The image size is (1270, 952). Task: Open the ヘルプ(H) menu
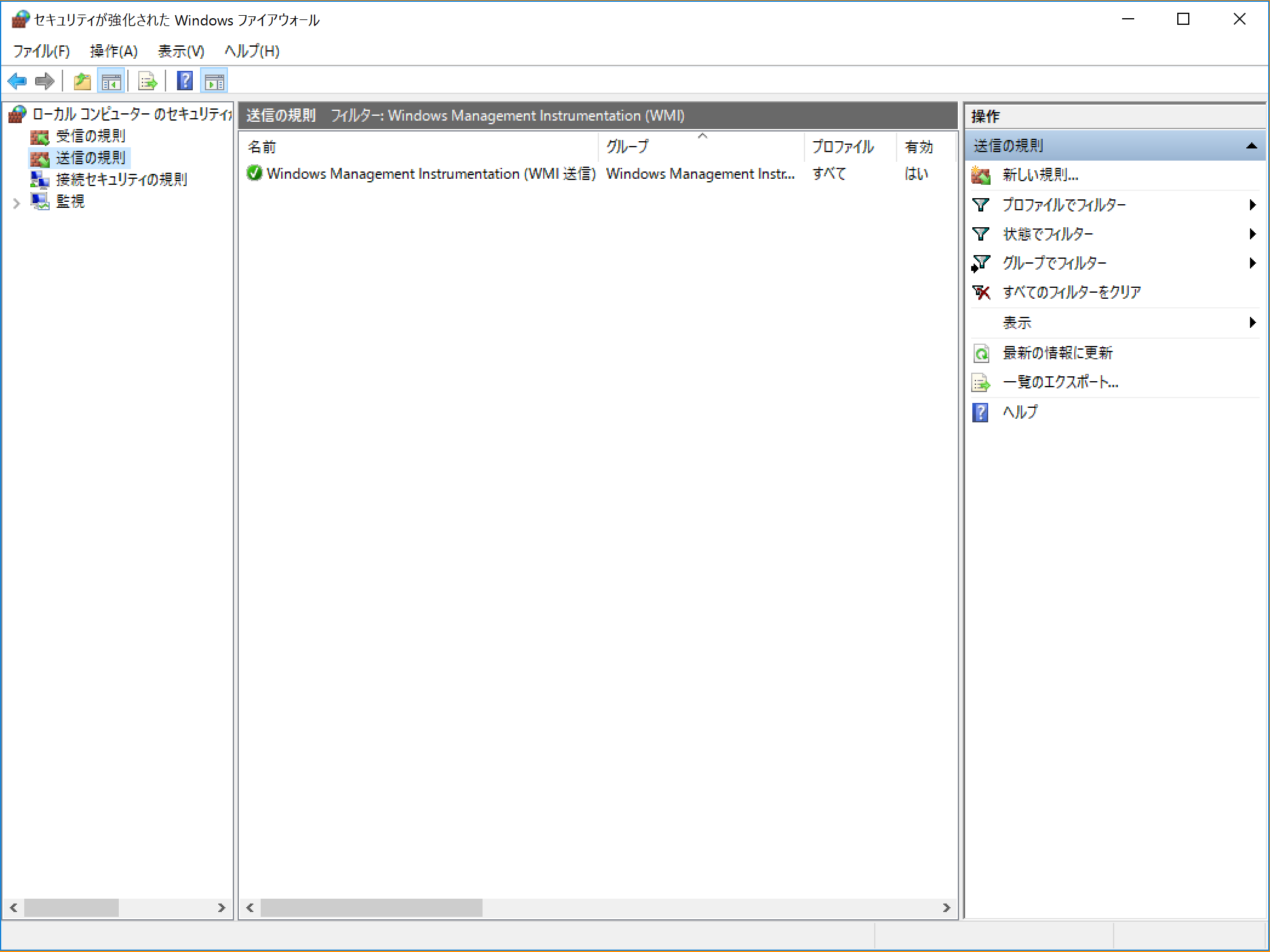[252, 51]
